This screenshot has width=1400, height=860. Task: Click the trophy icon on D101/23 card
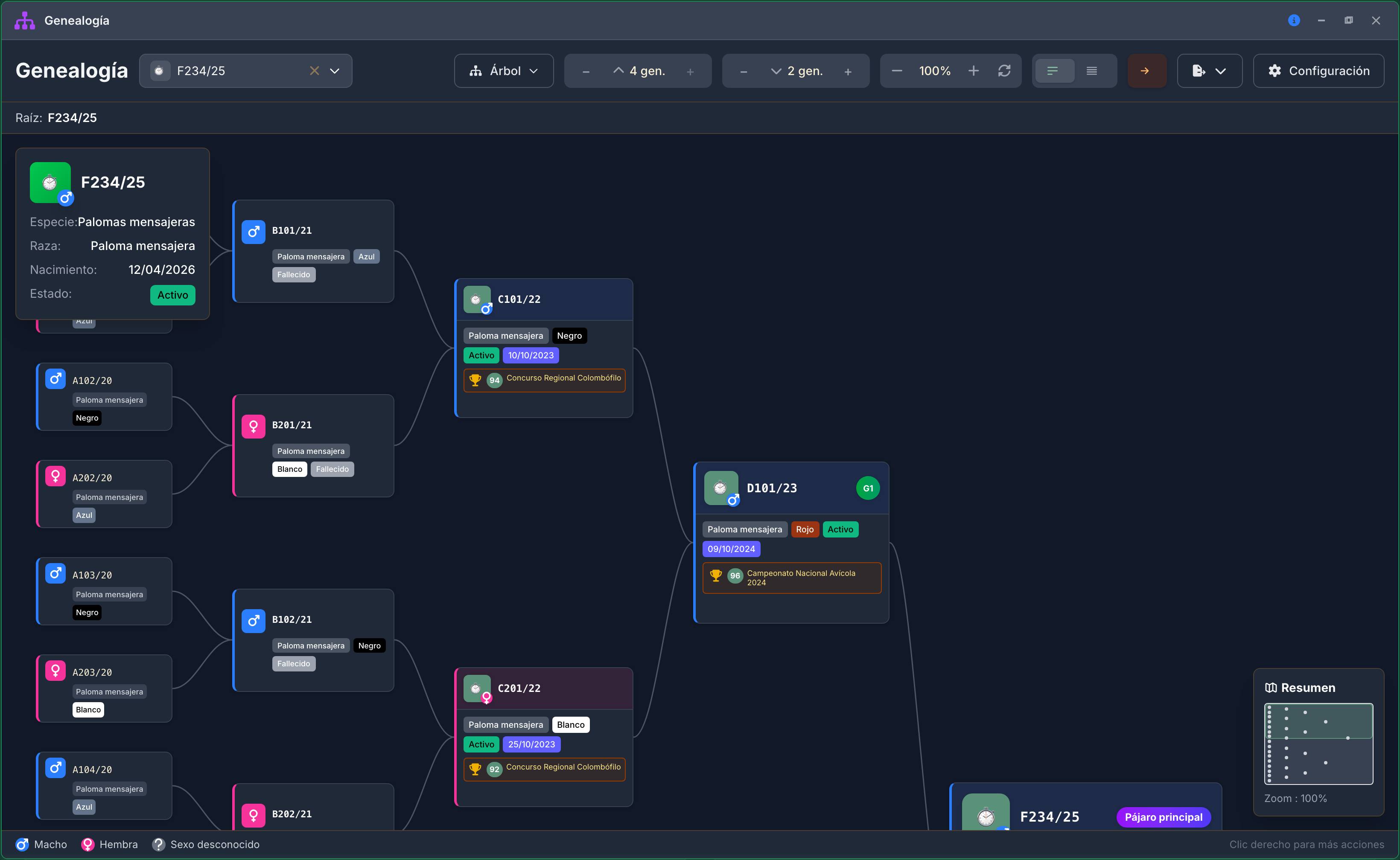click(x=716, y=575)
